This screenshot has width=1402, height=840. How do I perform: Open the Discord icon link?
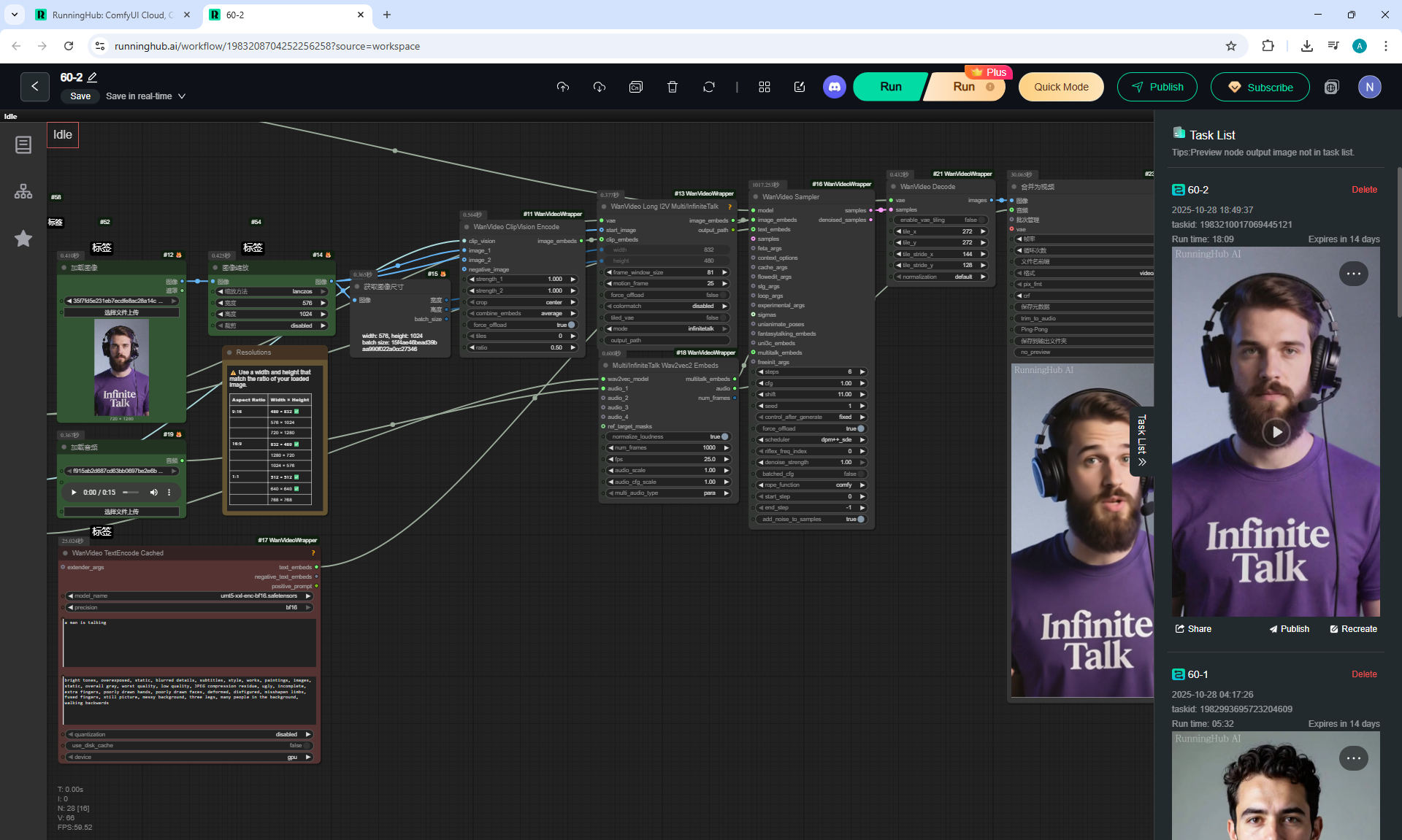(835, 87)
